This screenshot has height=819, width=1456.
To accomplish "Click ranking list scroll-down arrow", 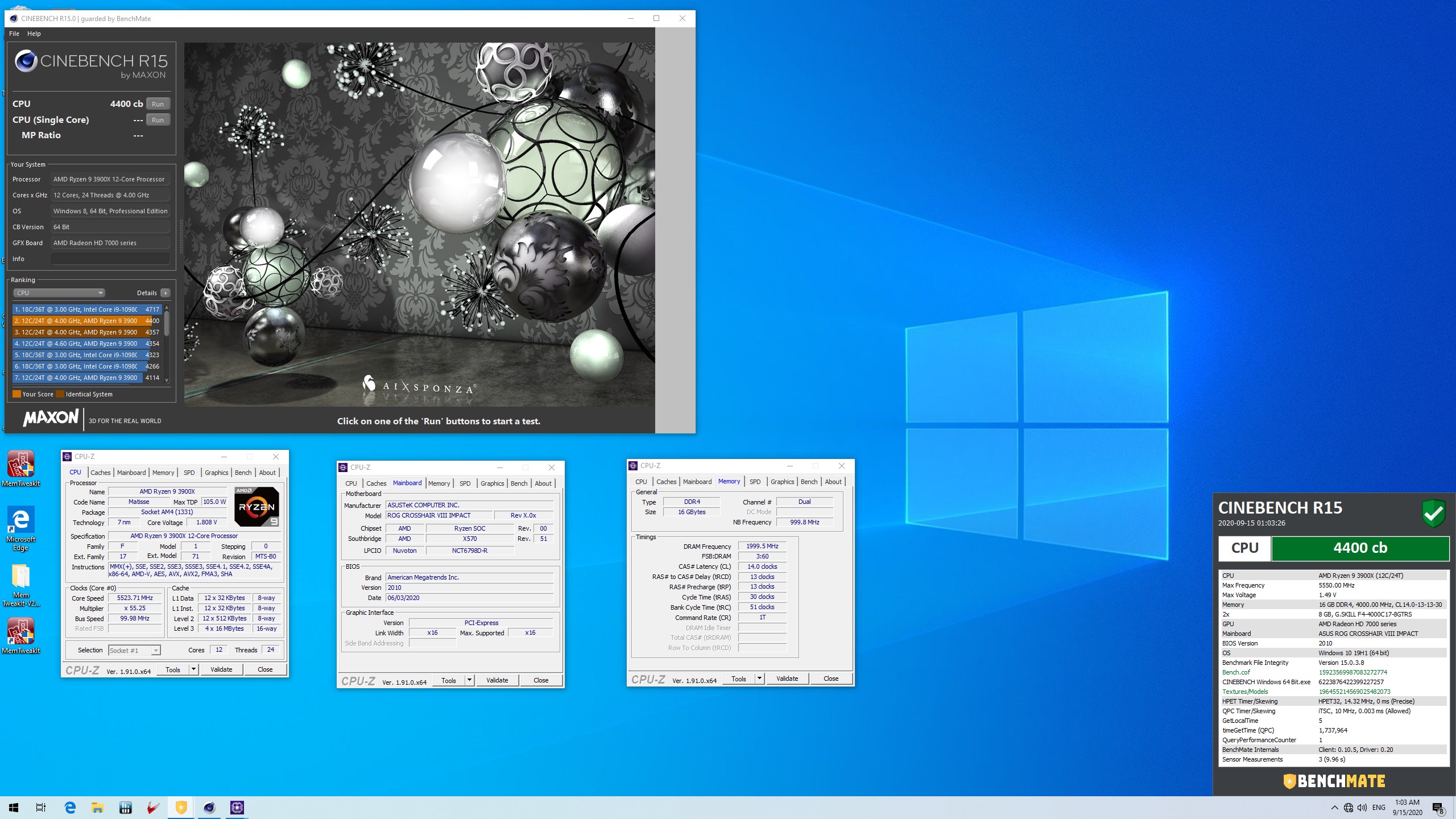I will click(x=167, y=380).
